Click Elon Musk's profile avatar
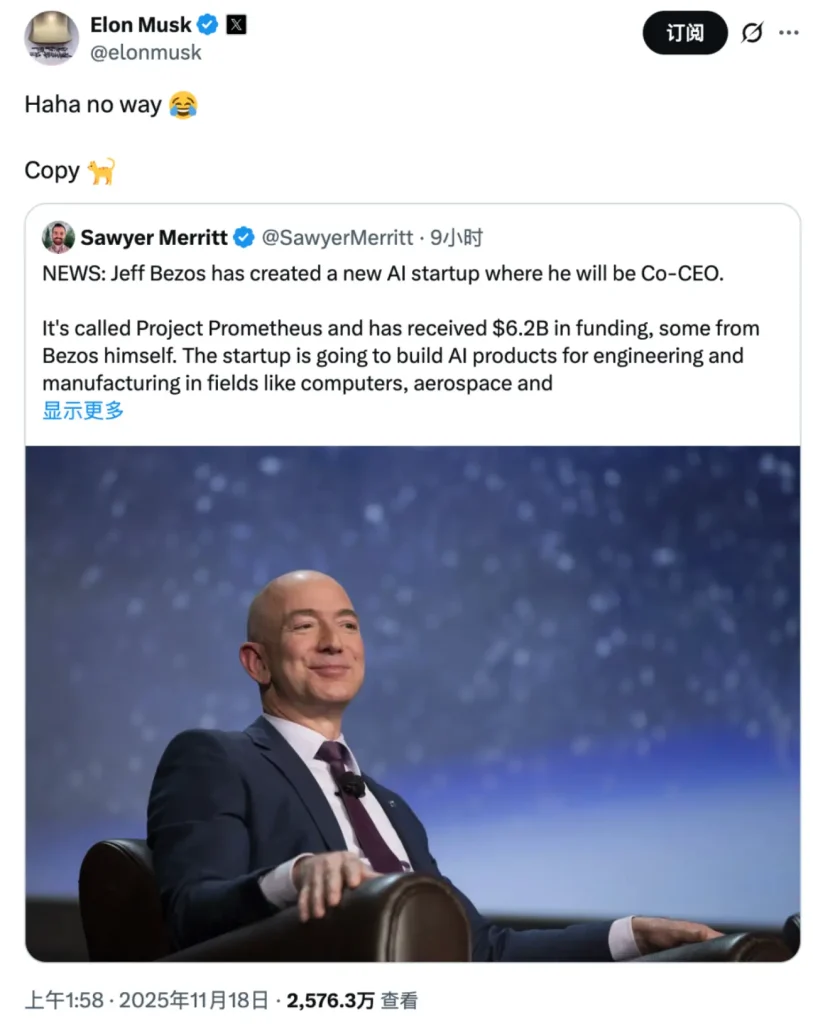 [52, 38]
